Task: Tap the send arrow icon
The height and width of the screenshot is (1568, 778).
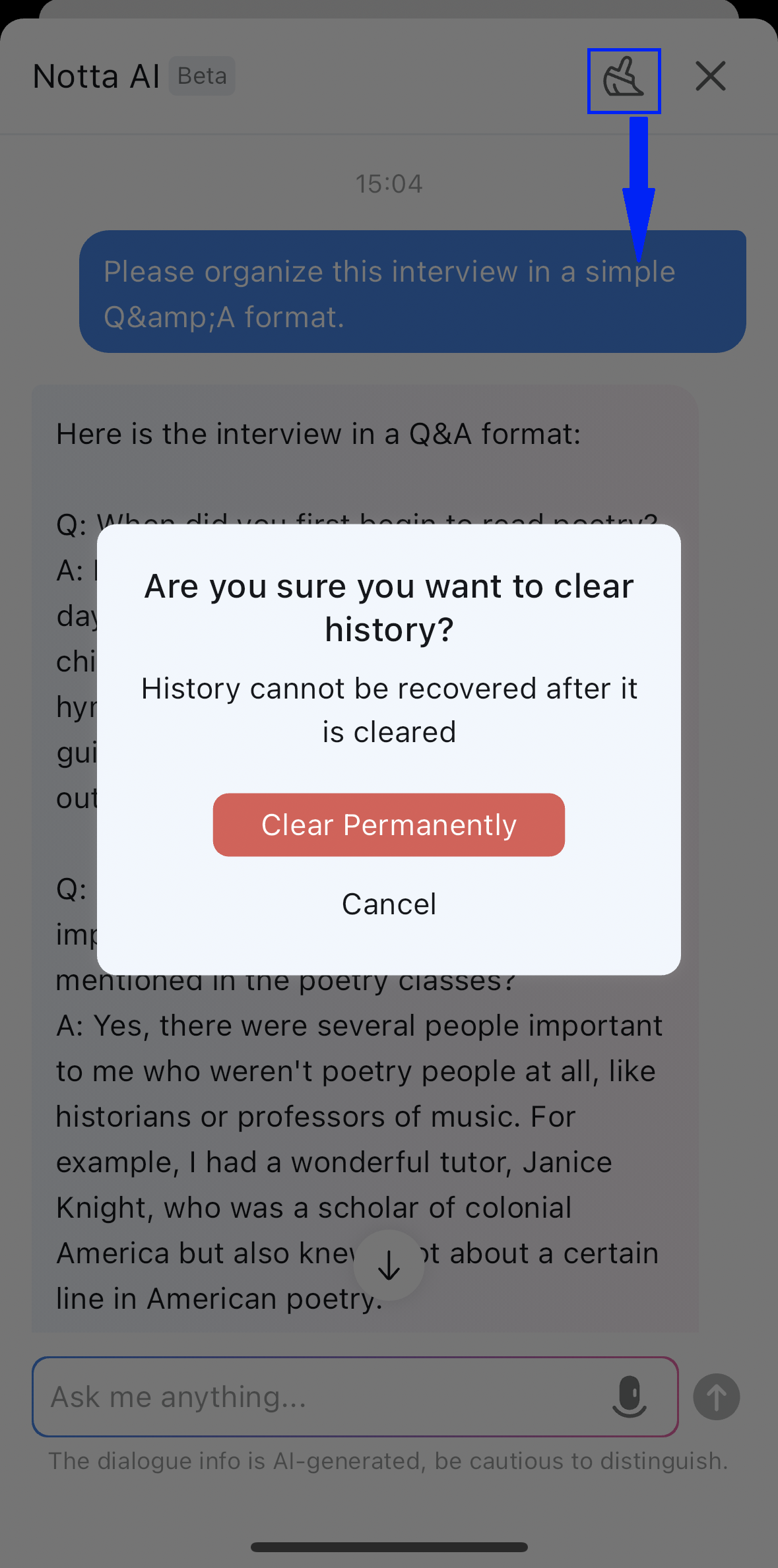Action: pos(716,1396)
